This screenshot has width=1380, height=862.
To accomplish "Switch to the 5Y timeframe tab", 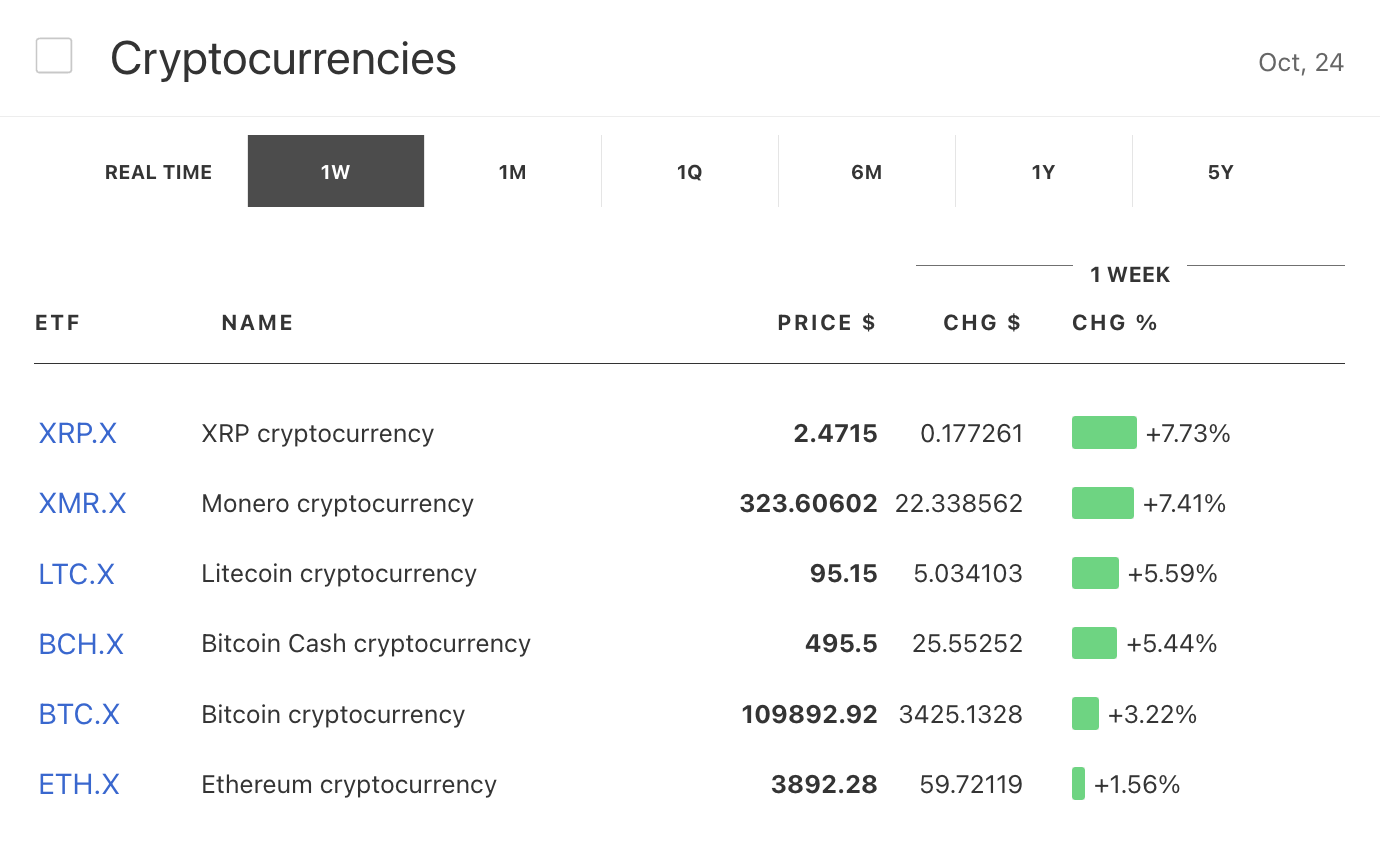I will [1220, 172].
